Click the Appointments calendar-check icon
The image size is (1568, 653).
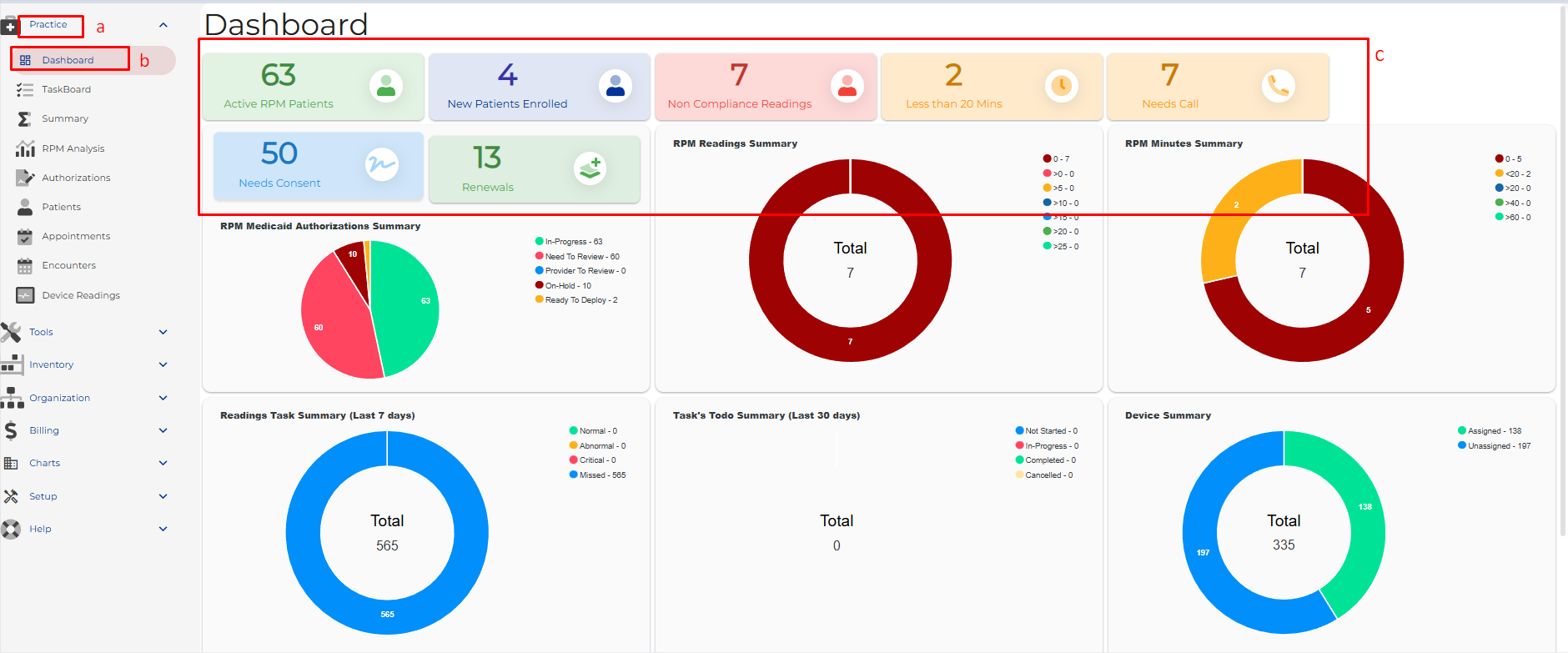[25, 237]
